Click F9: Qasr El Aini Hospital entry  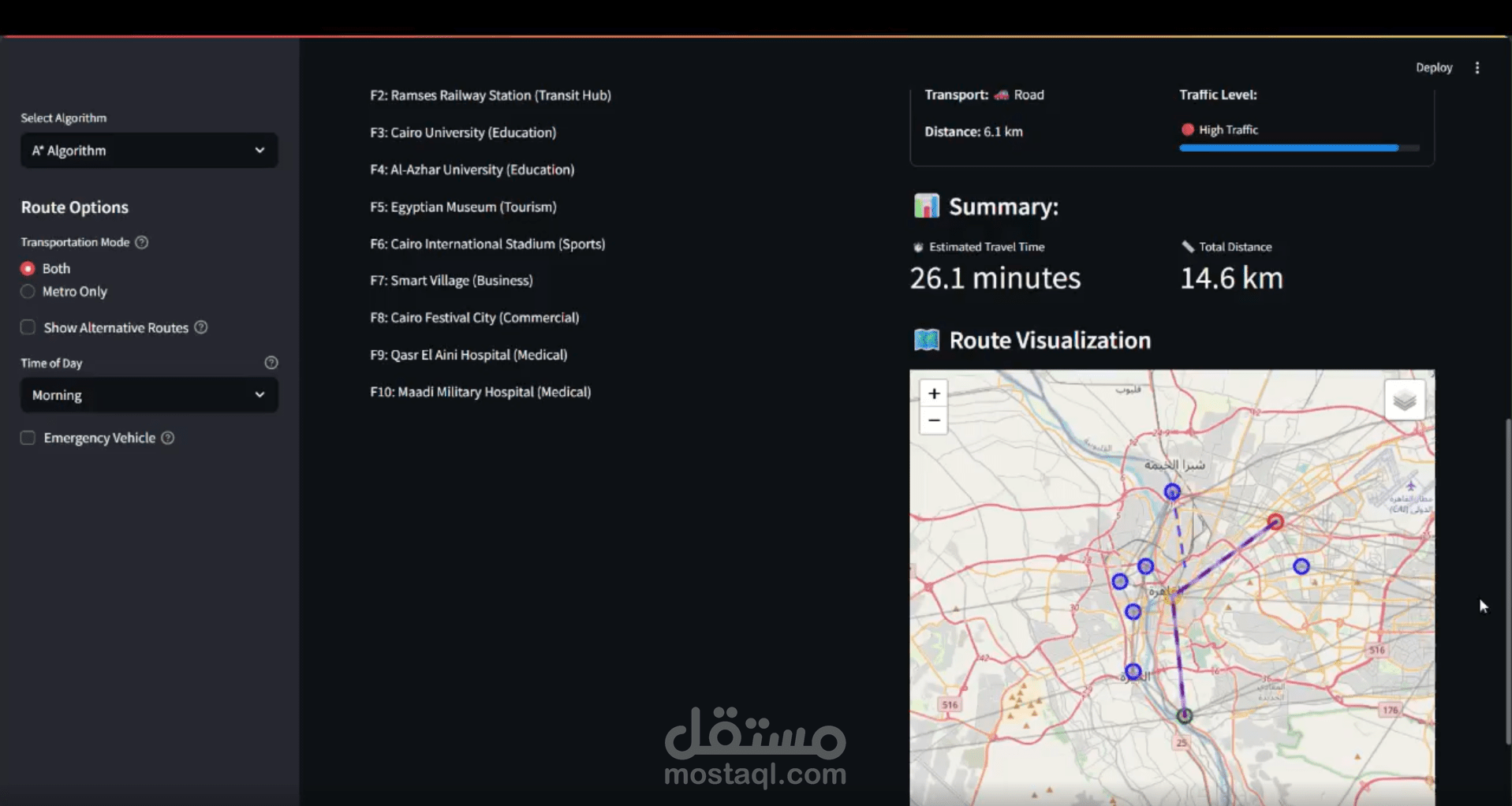pos(469,355)
